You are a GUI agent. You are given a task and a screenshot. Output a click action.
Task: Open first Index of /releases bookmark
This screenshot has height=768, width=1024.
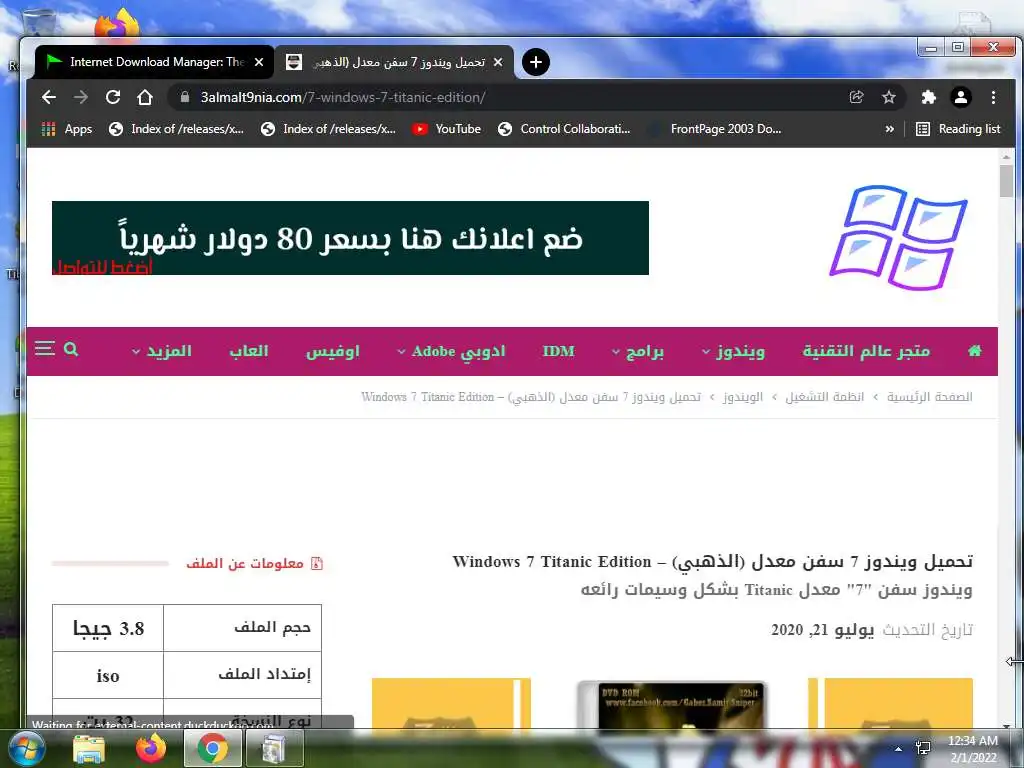click(176, 129)
